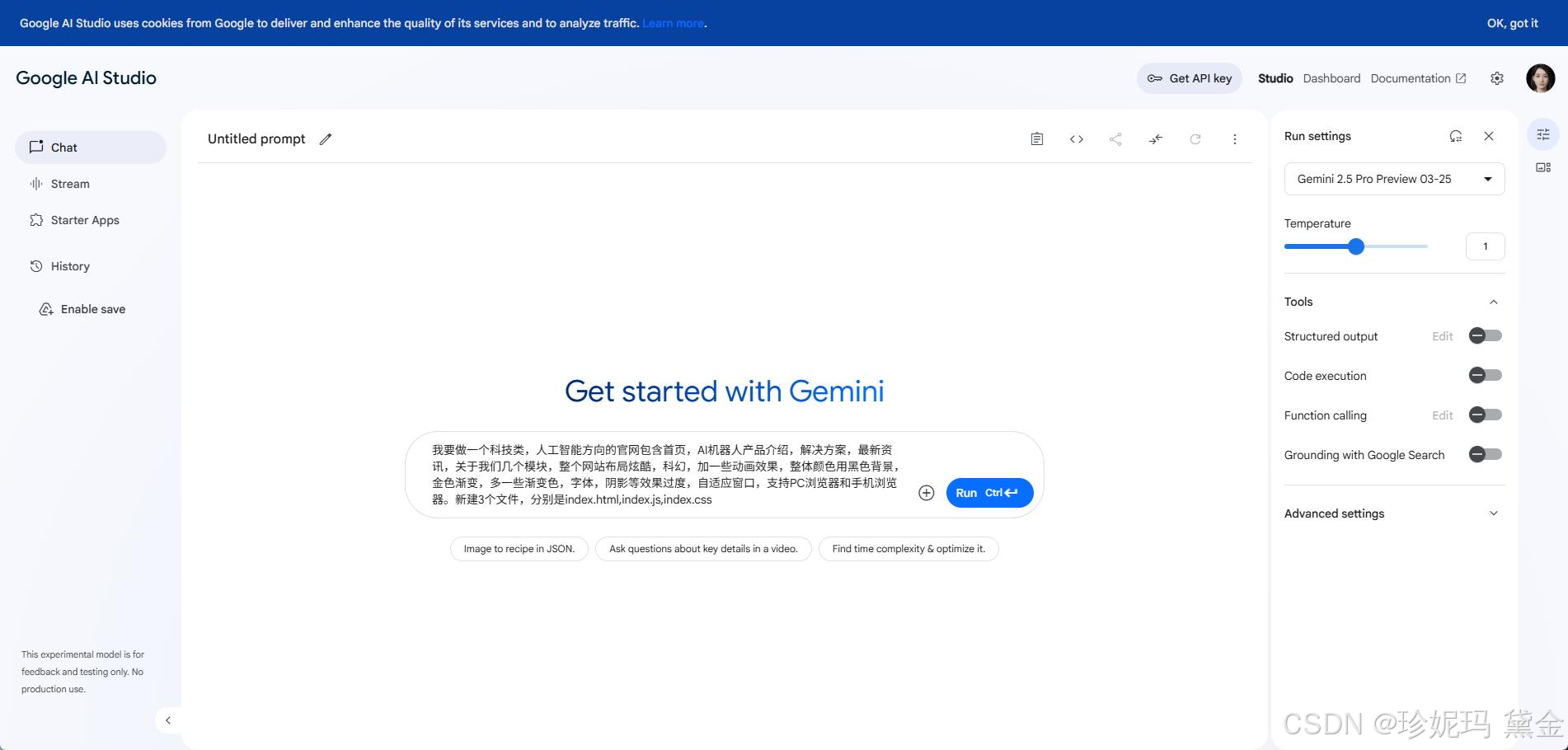Collapse the Tools section
Viewport: 1568px width, 750px height.
click(x=1493, y=302)
